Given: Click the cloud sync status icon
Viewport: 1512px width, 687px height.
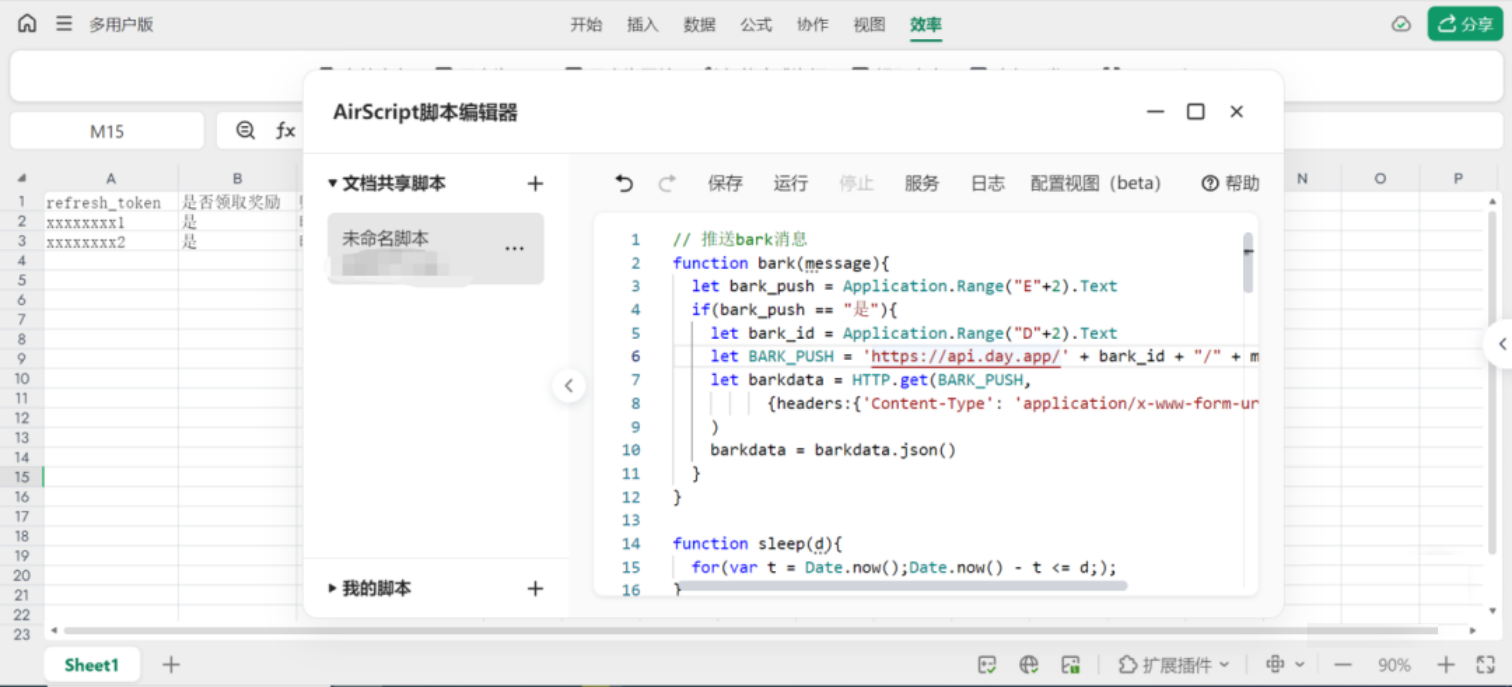Looking at the screenshot, I should (1401, 24).
